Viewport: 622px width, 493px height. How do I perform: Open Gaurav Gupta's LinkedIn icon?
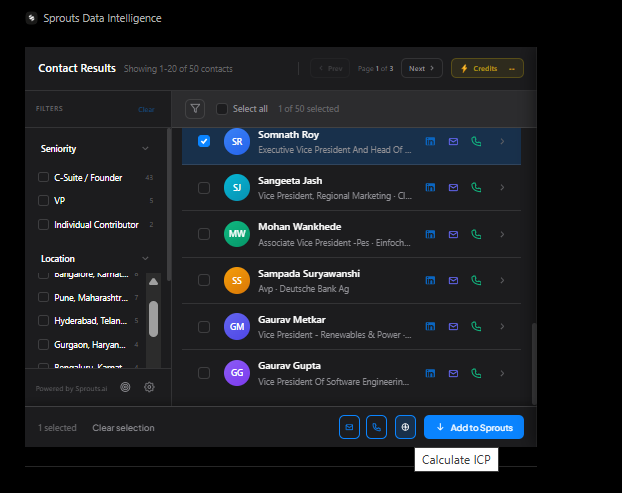(430, 373)
